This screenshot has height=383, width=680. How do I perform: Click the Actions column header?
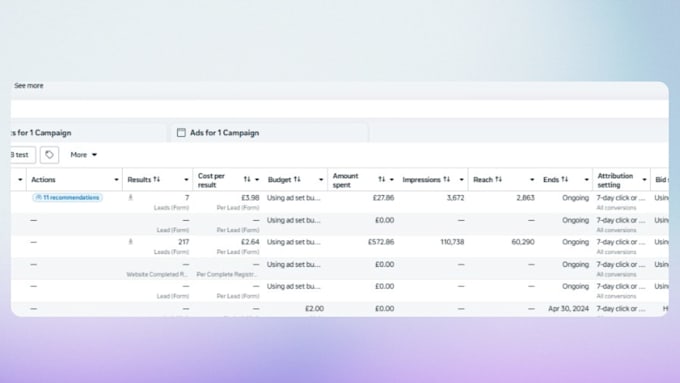pos(43,180)
